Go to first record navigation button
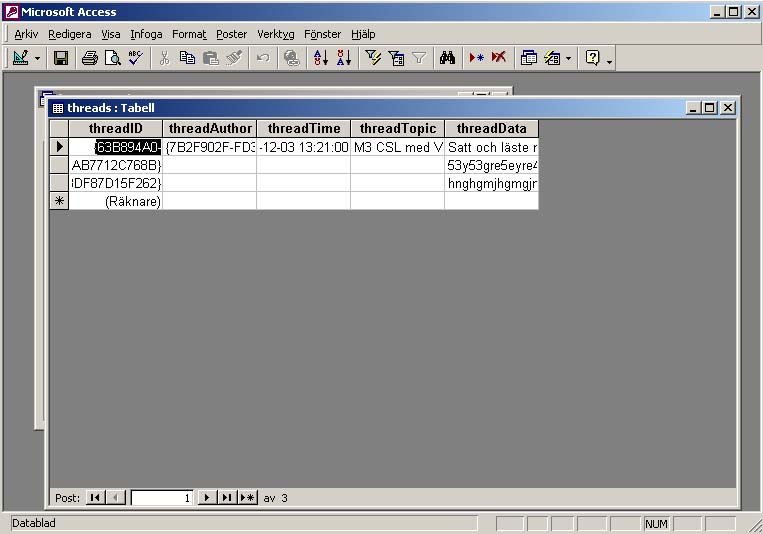Screen dimensions: 763x534 pyautogui.click(x=95, y=497)
